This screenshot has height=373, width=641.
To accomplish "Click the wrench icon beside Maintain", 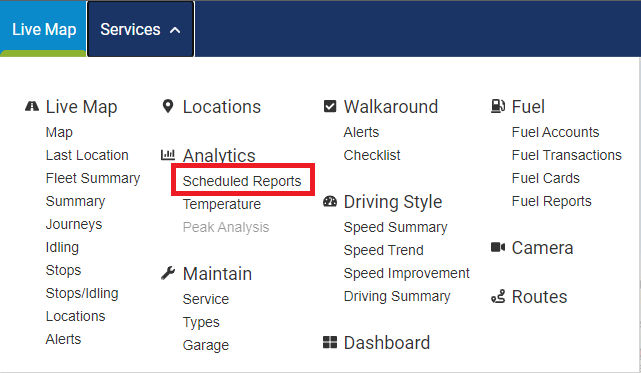I will [x=168, y=273].
